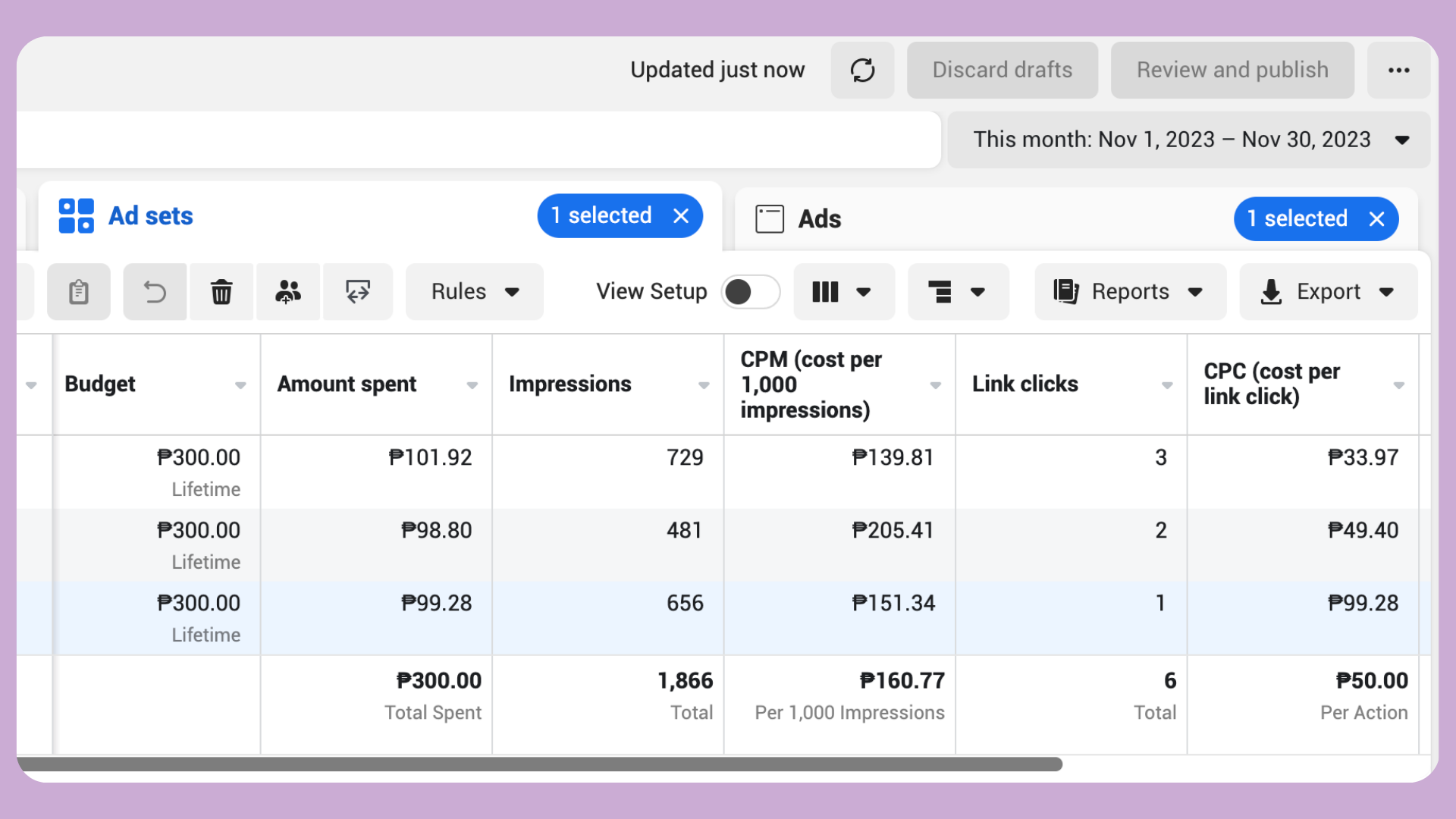Click the refresh data icon
1456x819 pixels.
(x=862, y=71)
